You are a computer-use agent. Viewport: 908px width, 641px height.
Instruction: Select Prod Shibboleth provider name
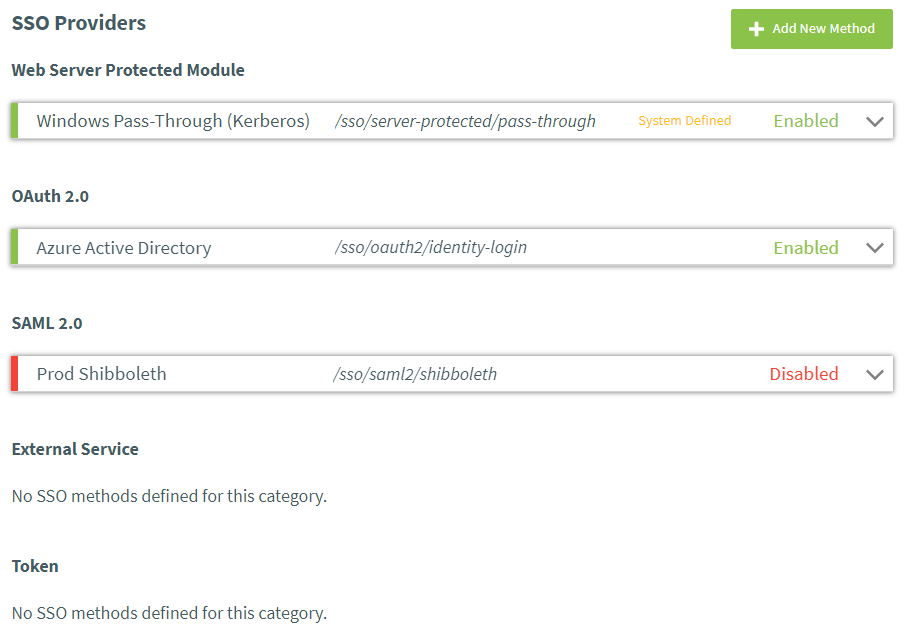coord(101,374)
